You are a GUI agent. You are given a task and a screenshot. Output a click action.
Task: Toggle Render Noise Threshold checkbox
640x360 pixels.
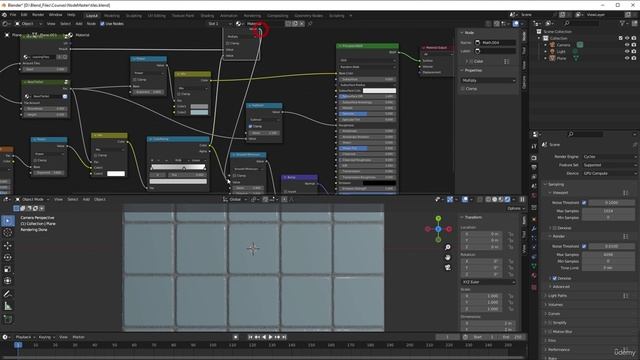point(584,246)
